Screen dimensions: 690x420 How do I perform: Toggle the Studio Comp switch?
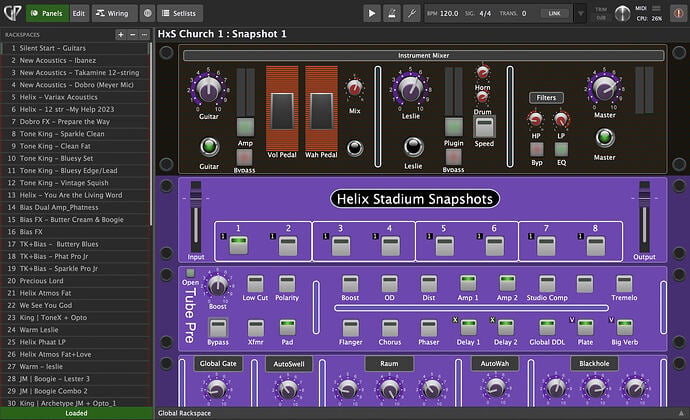coord(547,284)
